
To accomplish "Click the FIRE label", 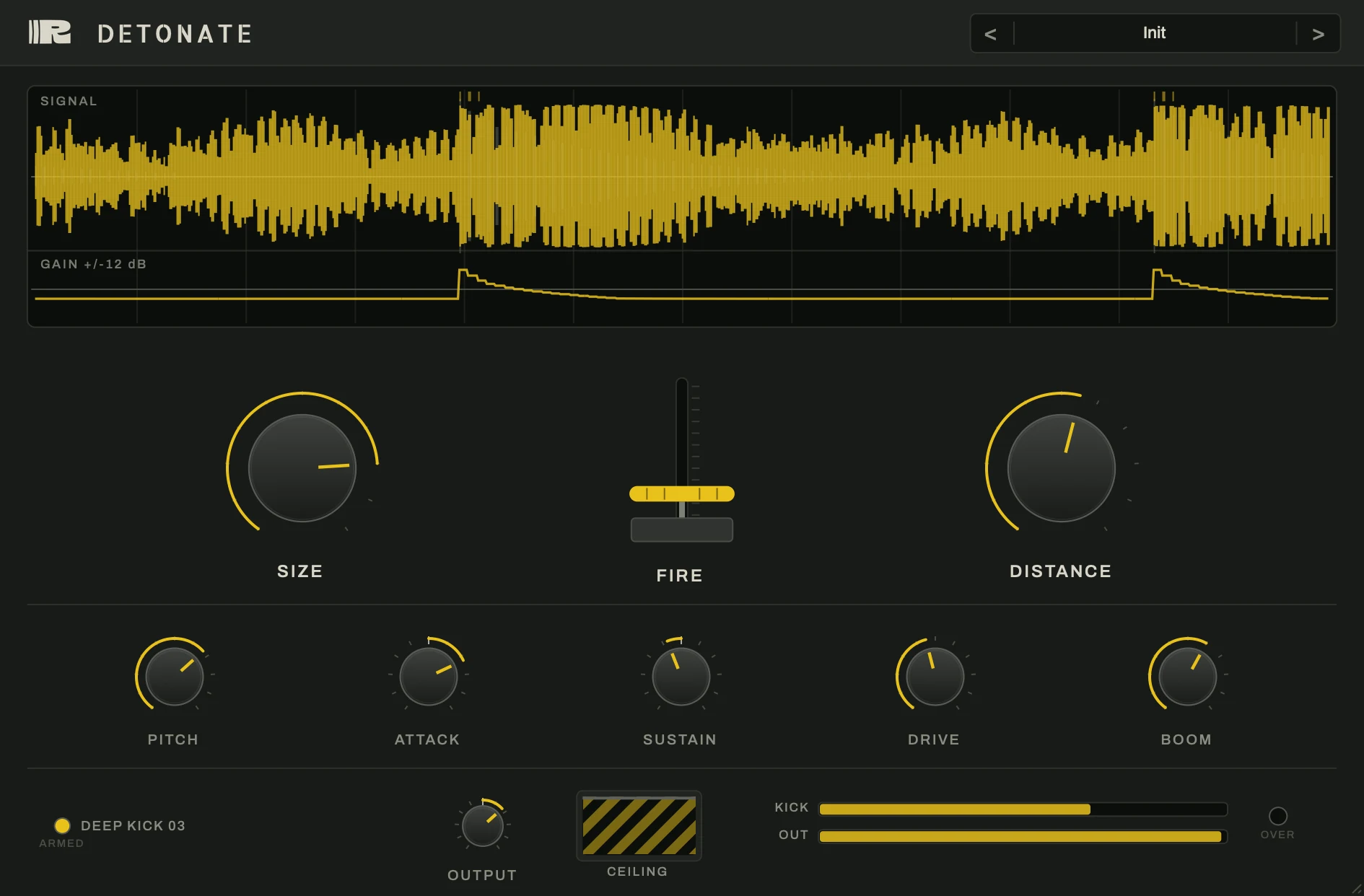I will (680, 576).
